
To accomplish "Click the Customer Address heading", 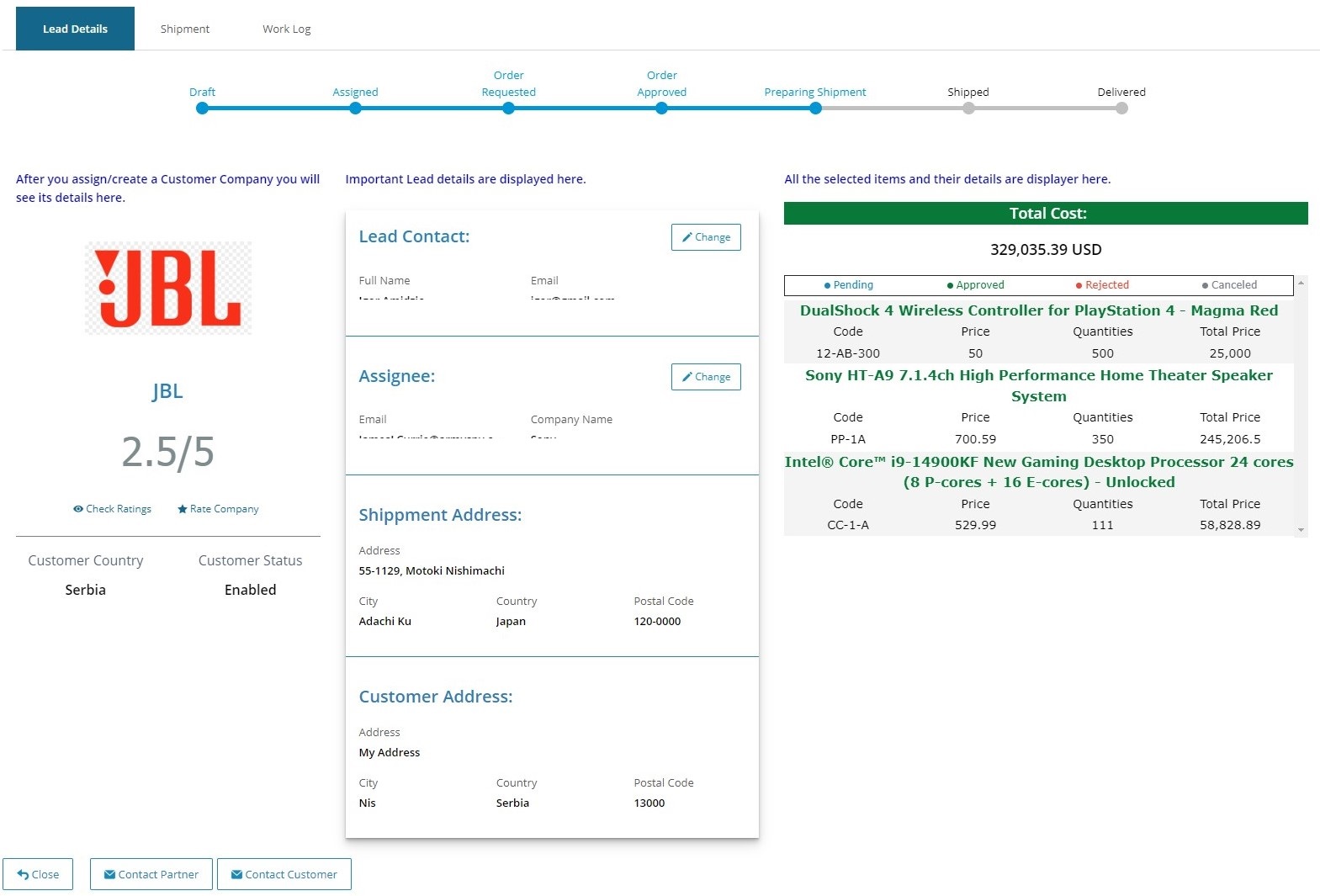I will pyautogui.click(x=436, y=697).
